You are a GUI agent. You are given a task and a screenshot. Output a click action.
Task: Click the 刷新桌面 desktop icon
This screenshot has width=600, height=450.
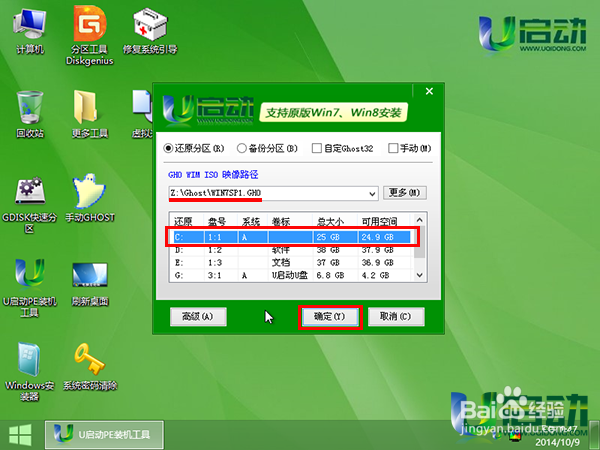[x=90, y=284]
